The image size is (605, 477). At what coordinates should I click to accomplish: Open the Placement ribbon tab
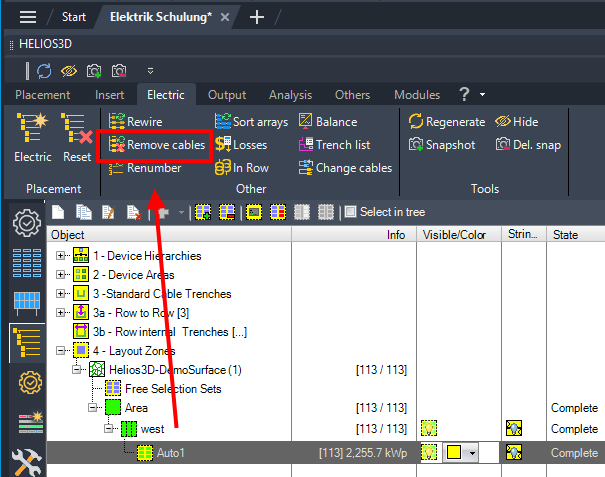(x=42, y=95)
